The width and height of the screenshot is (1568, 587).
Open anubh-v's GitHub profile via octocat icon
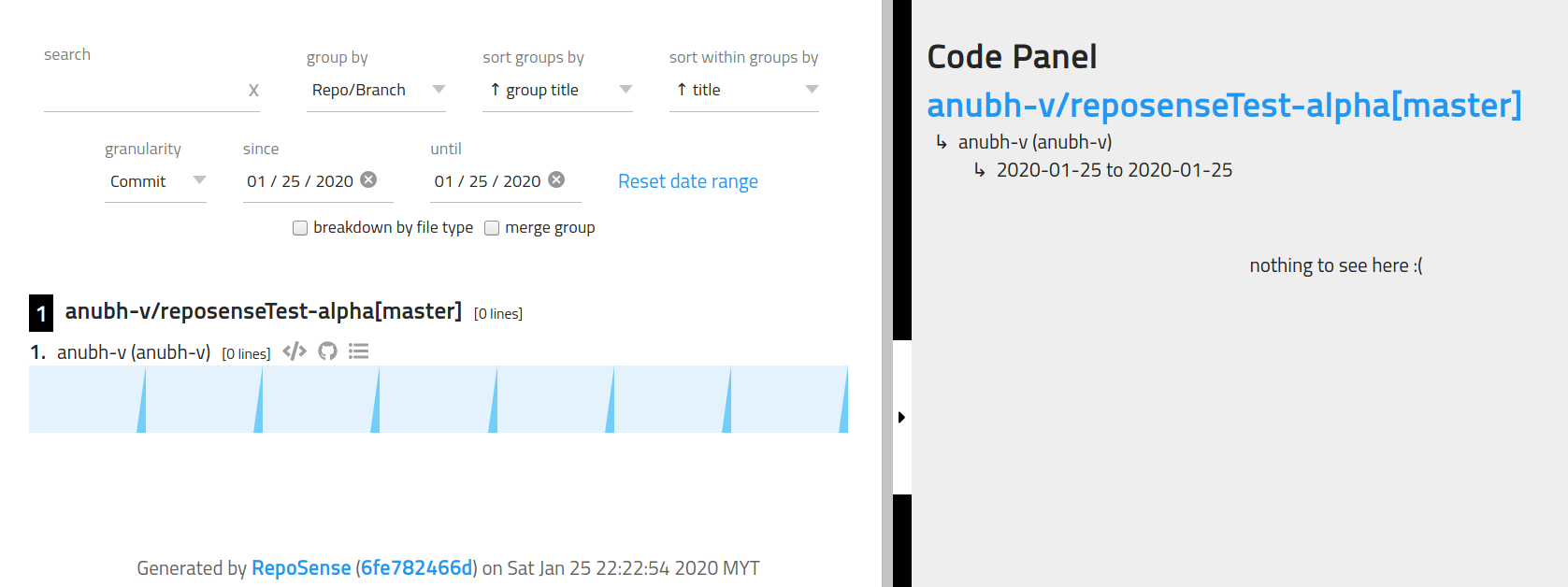point(326,351)
